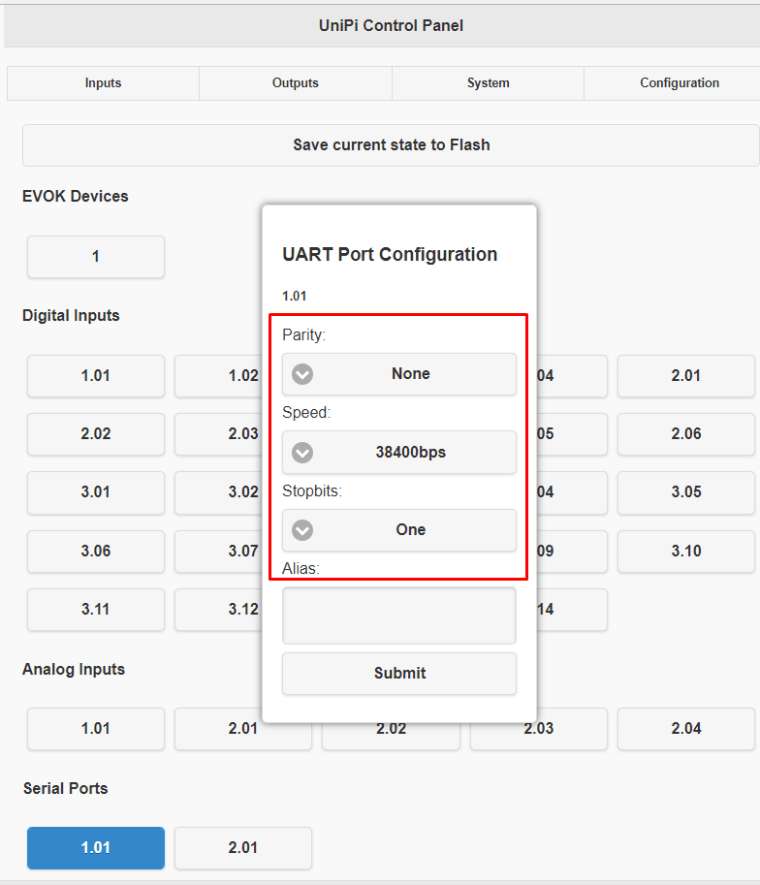
Task: Select analog input 2.01
Action: coord(243,729)
